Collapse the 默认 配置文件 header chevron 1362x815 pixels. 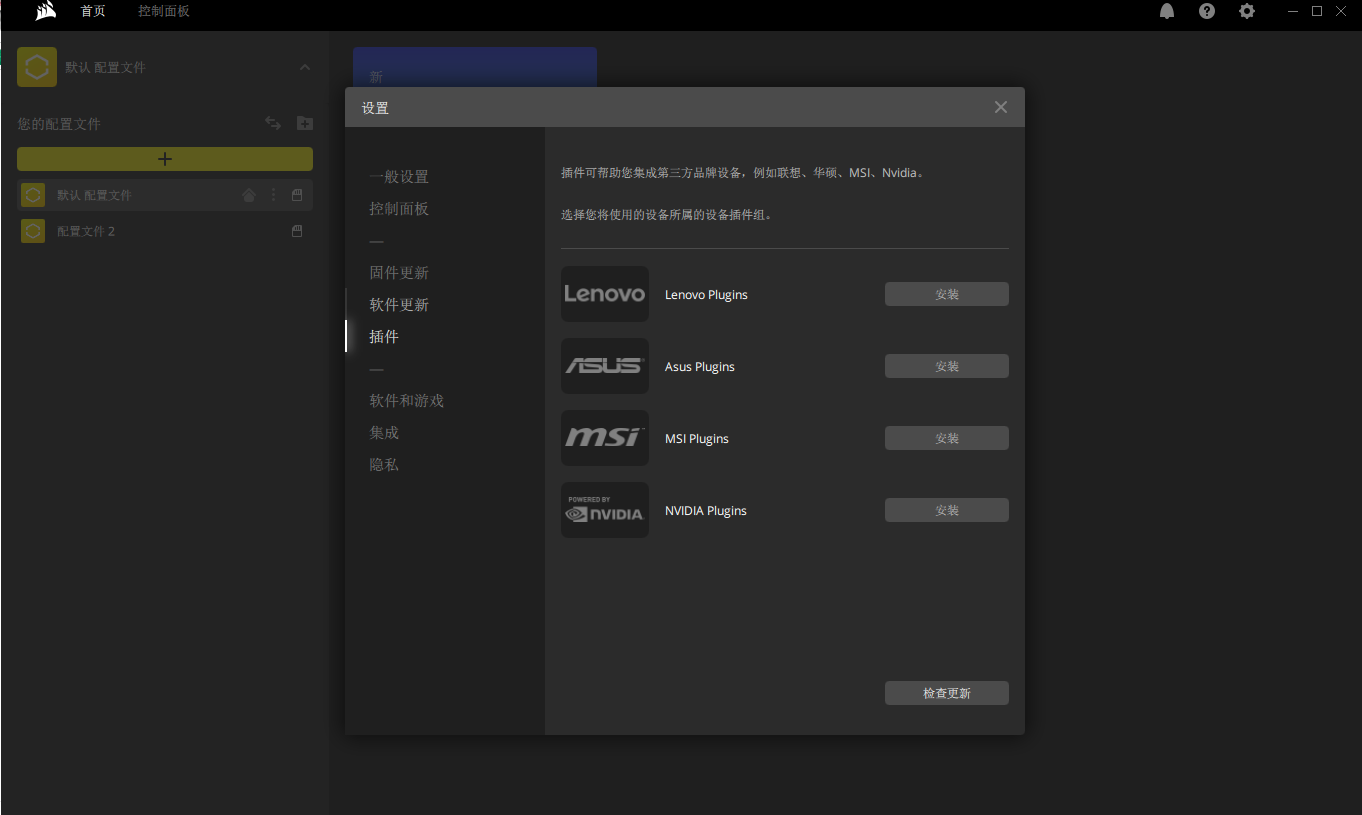(x=305, y=67)
